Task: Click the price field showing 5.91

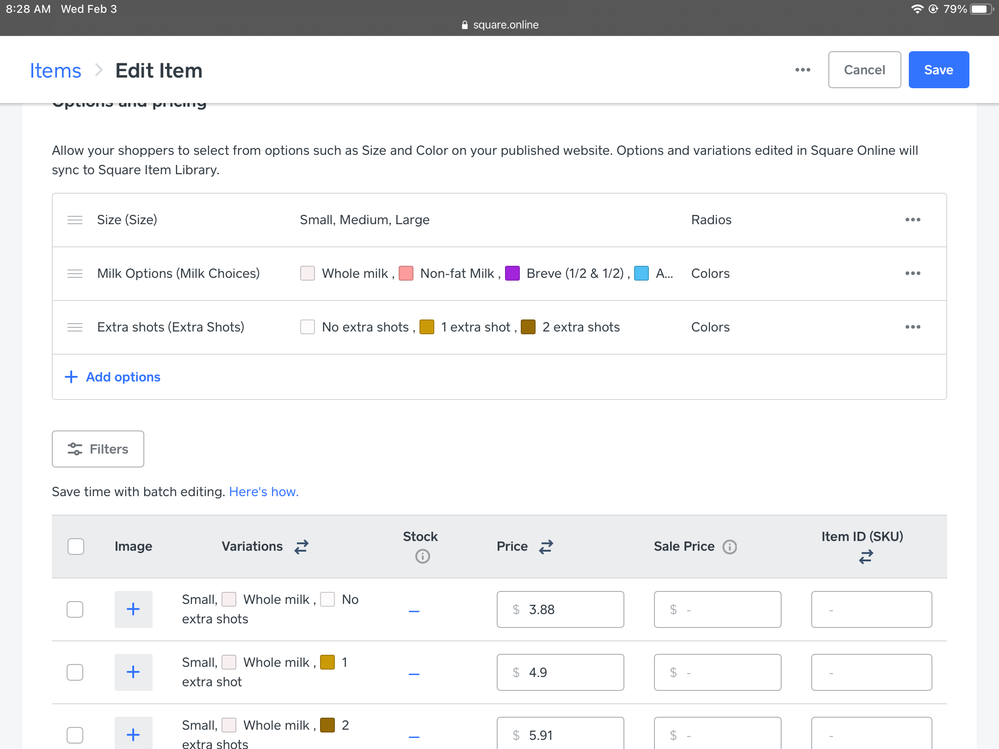Action: (x=560, y=734)
